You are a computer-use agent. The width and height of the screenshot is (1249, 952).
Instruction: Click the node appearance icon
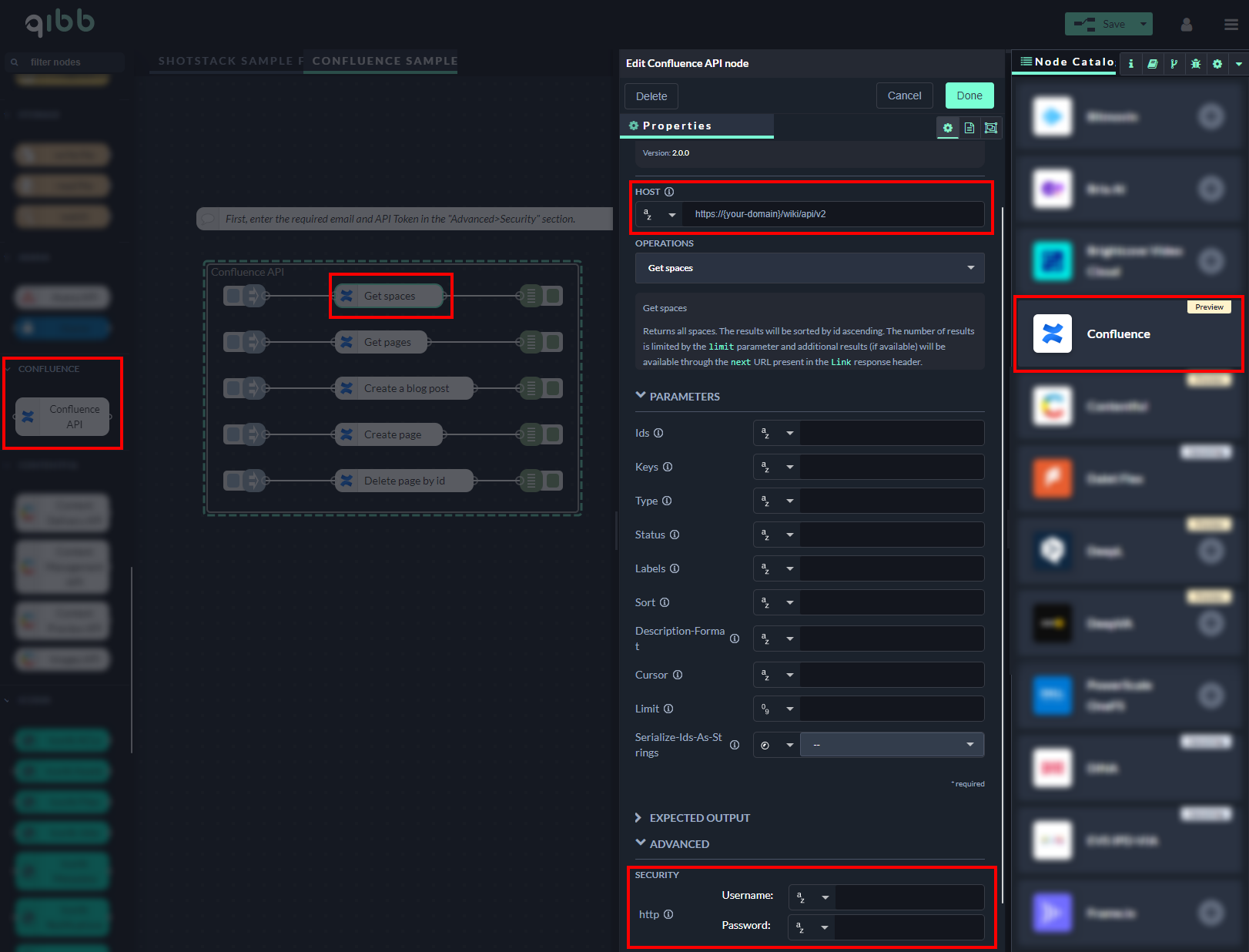[991, 128]
